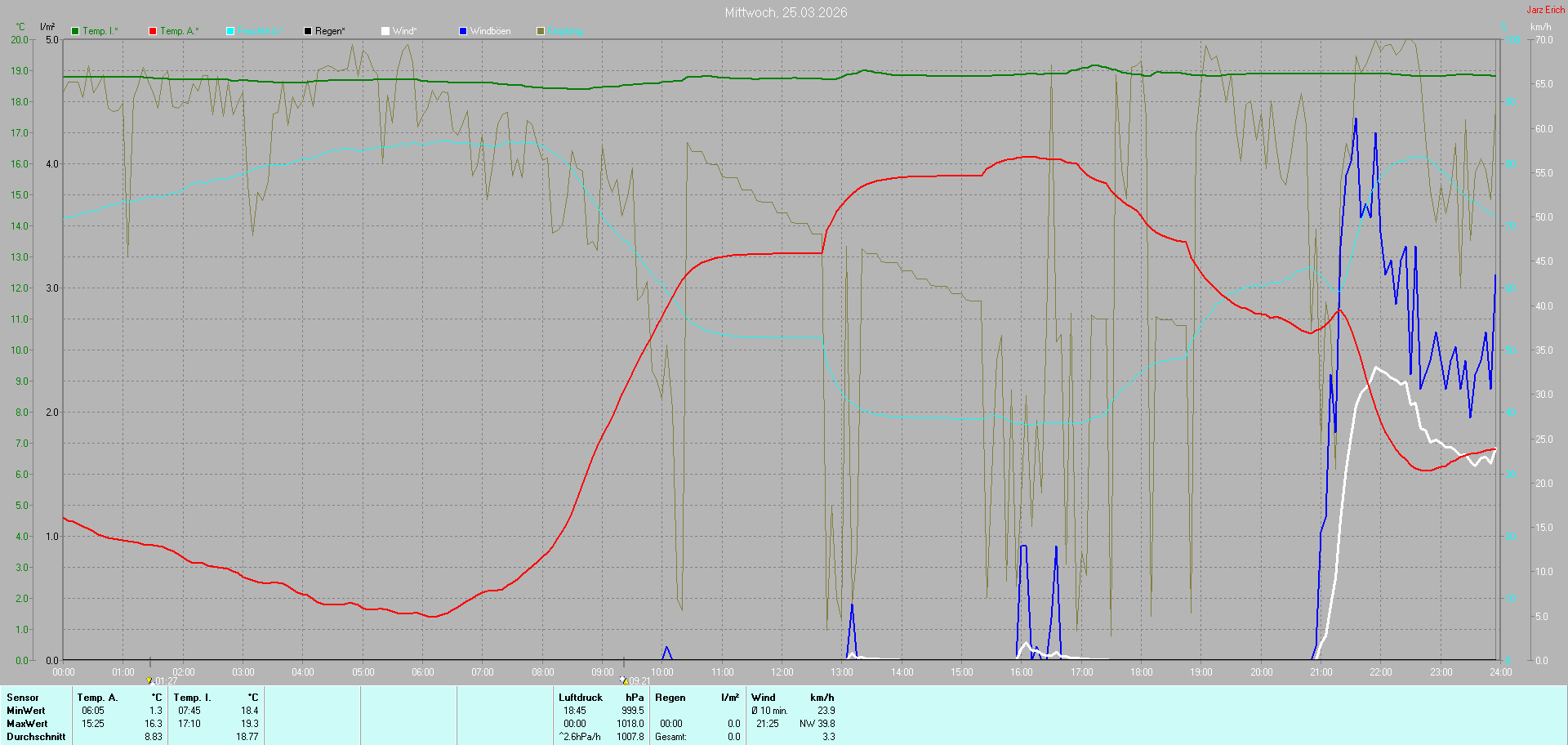Click the 'MinWert' row label

click(25, 711)
